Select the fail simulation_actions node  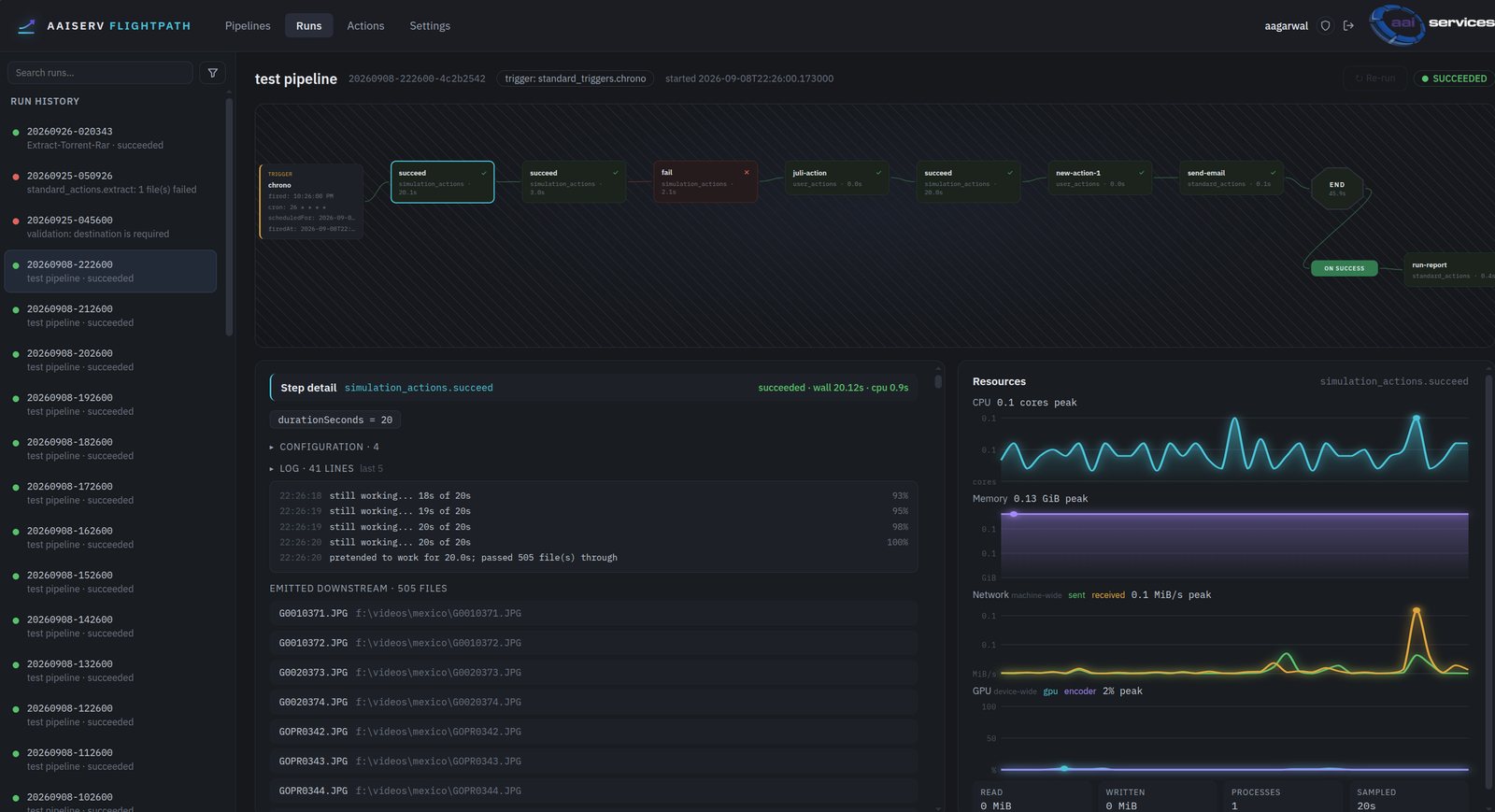coord(705,181)
